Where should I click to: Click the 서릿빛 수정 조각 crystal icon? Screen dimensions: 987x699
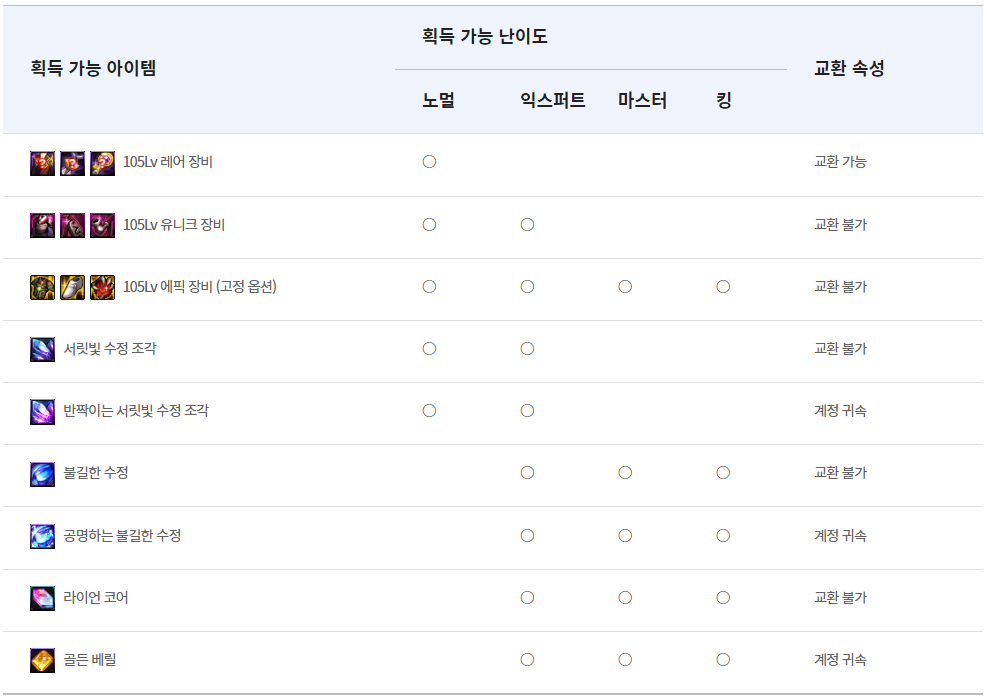(x=42, y=350)
